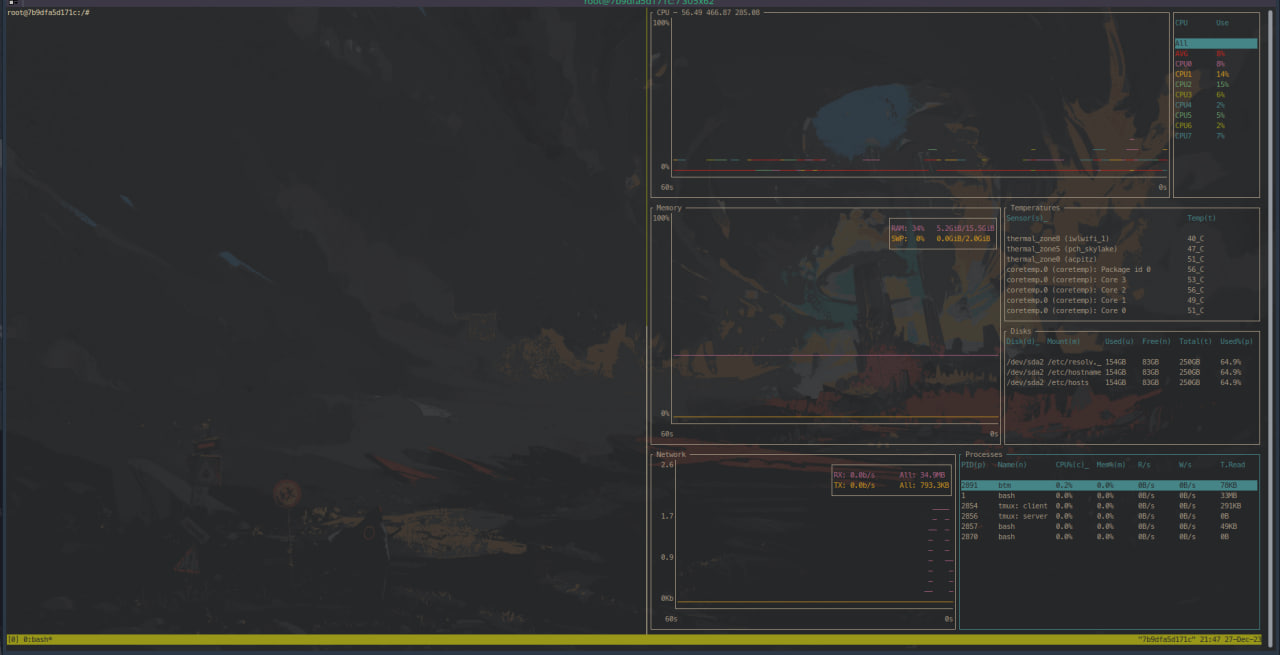Select CPU6 in the CPU legend
The image size is (1280, 655).
point(1215,126)
